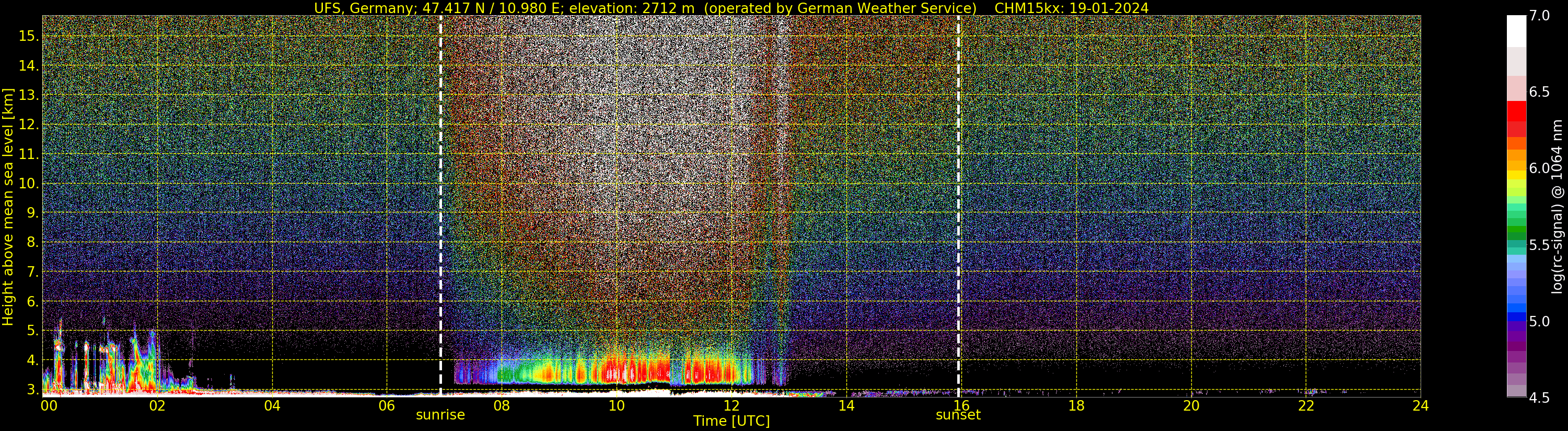Click the blue segment of the colorbar near 5.0

coord(1516,316)
